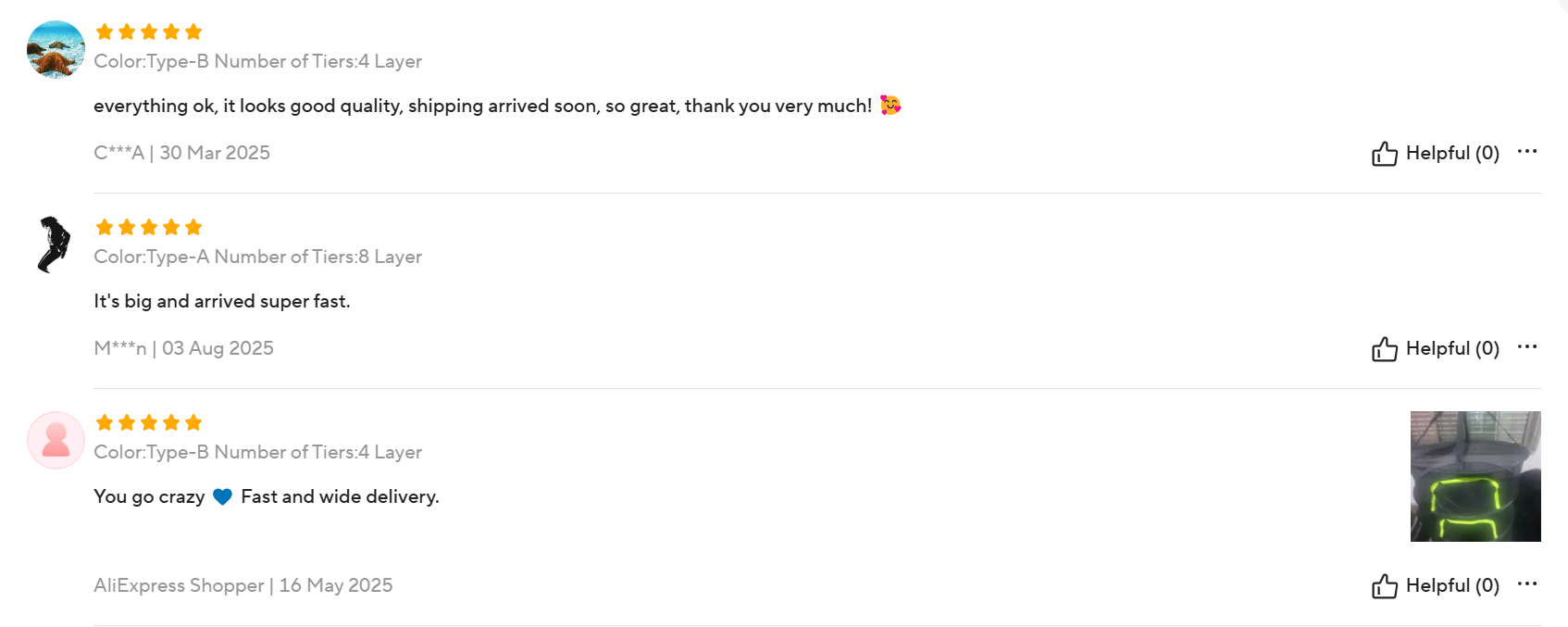
Task: Click thumbs-up icon on AliExpress Shopper's review
Action: [1384, 585]
